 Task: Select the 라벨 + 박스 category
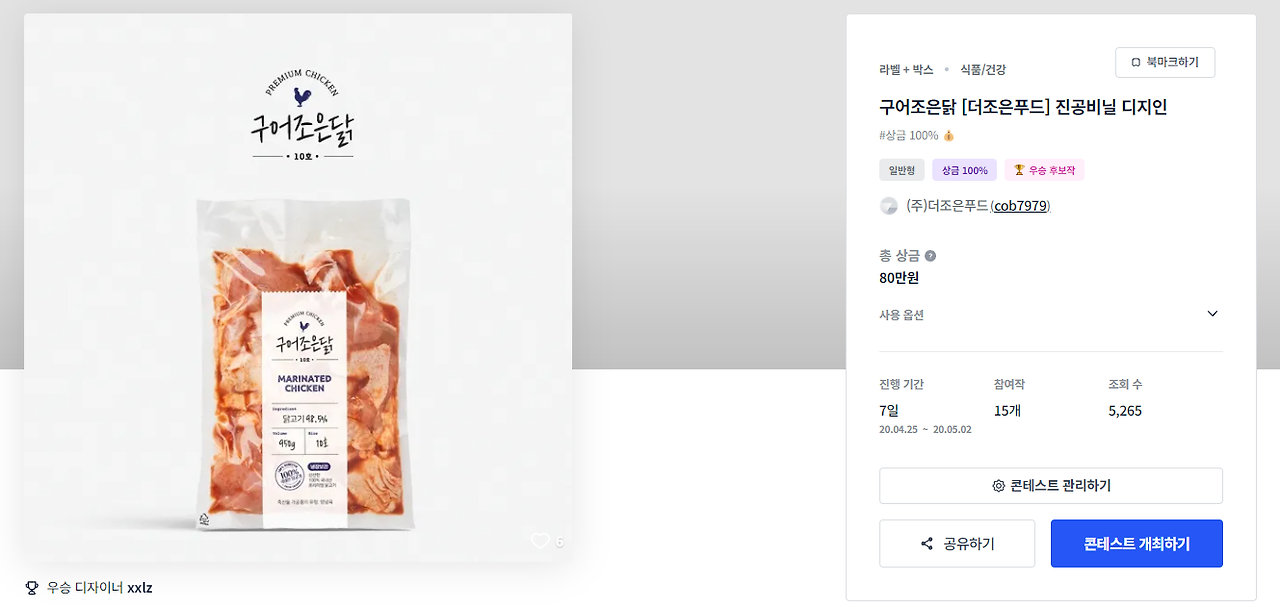point(906,70)
